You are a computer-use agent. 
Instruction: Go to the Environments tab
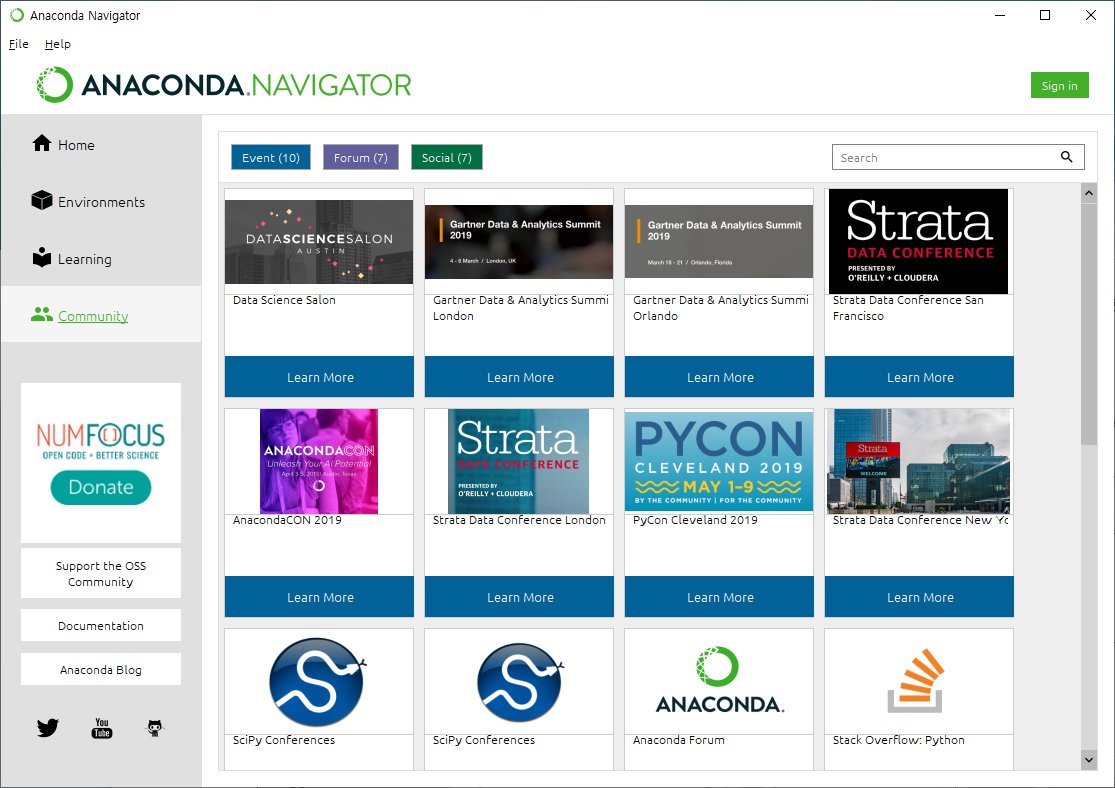coord(101,201)
